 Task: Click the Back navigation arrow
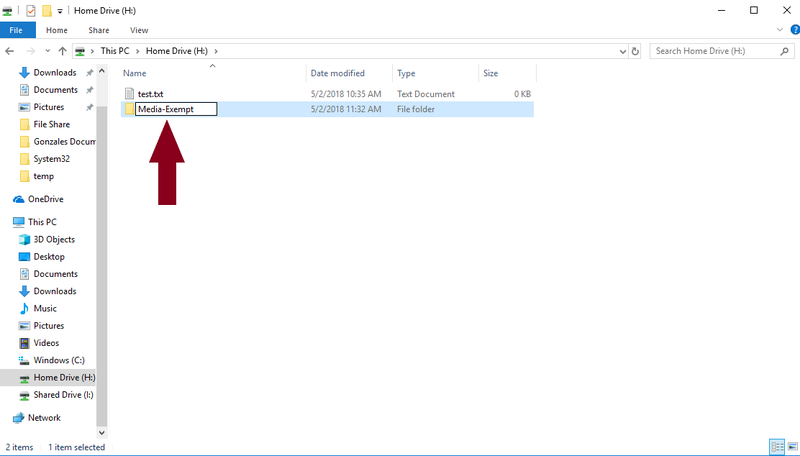point(10,51)
